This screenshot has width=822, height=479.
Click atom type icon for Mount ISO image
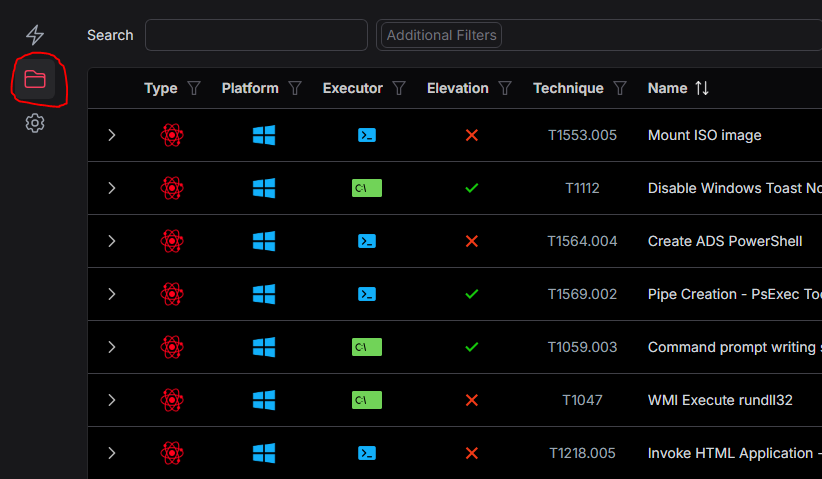click(x=172, y=135)
